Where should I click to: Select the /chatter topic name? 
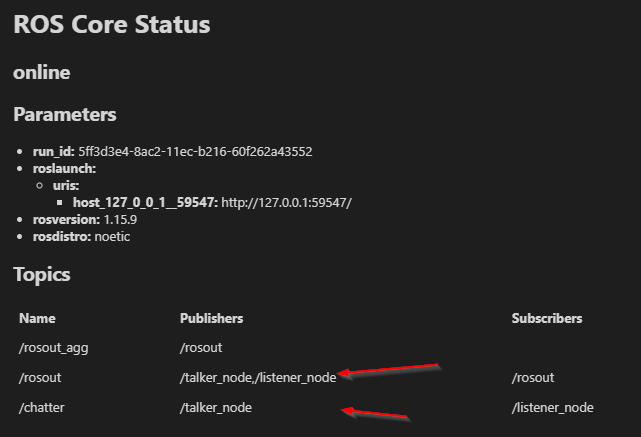(x=42, y=408)
